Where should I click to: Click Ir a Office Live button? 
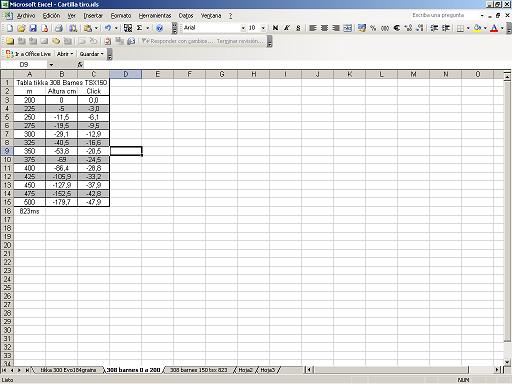click(x=28, y=54)
